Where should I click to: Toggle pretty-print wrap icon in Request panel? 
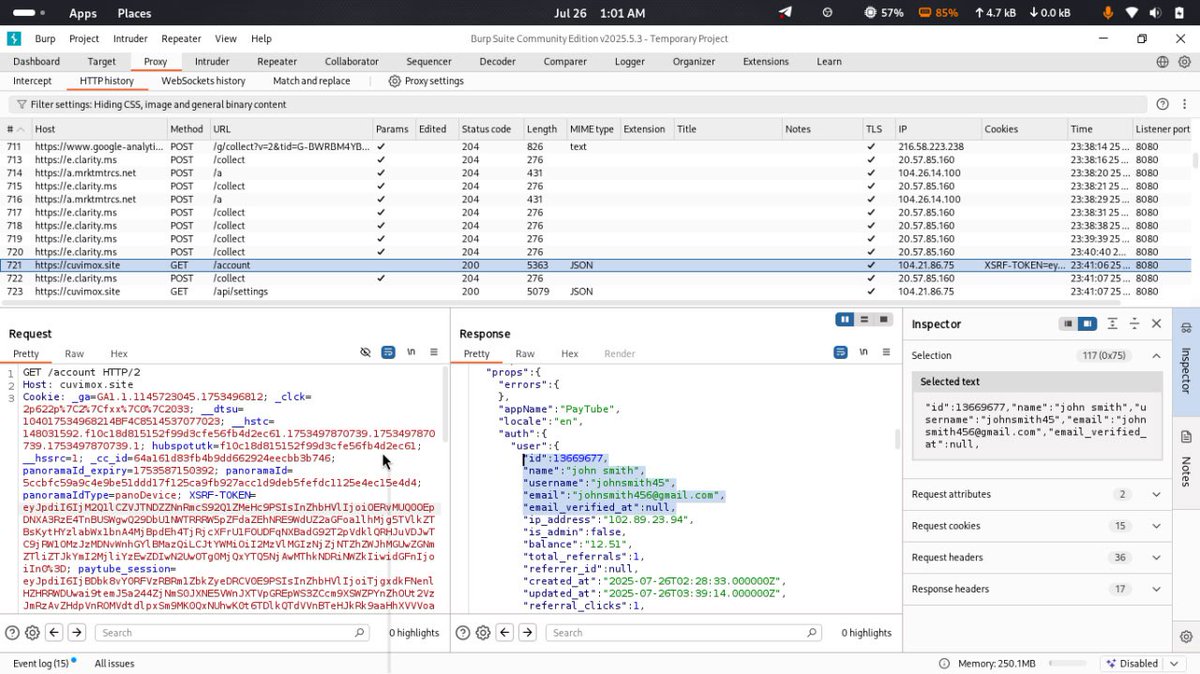click(x=388, y=353)
